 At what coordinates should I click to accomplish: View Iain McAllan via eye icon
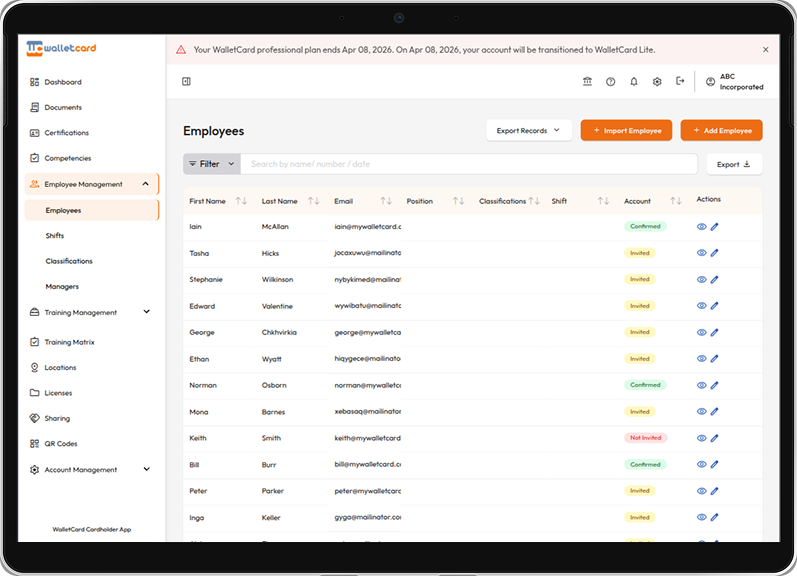pyautogui.click(x=701, y=227)
